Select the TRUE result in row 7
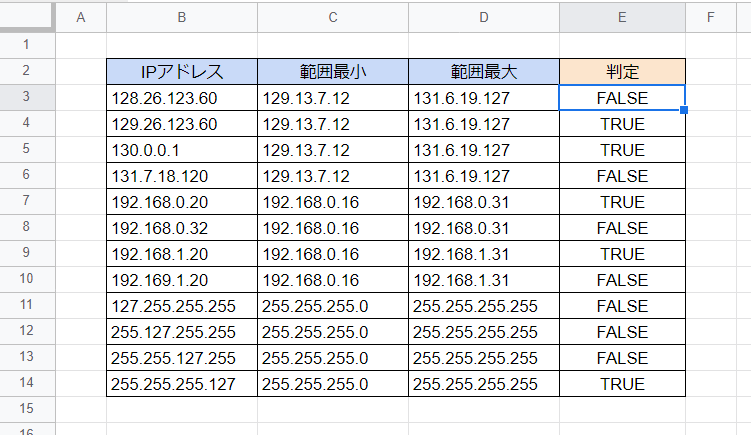This screenshot has height=435, width=751. (x=622, y=202)
